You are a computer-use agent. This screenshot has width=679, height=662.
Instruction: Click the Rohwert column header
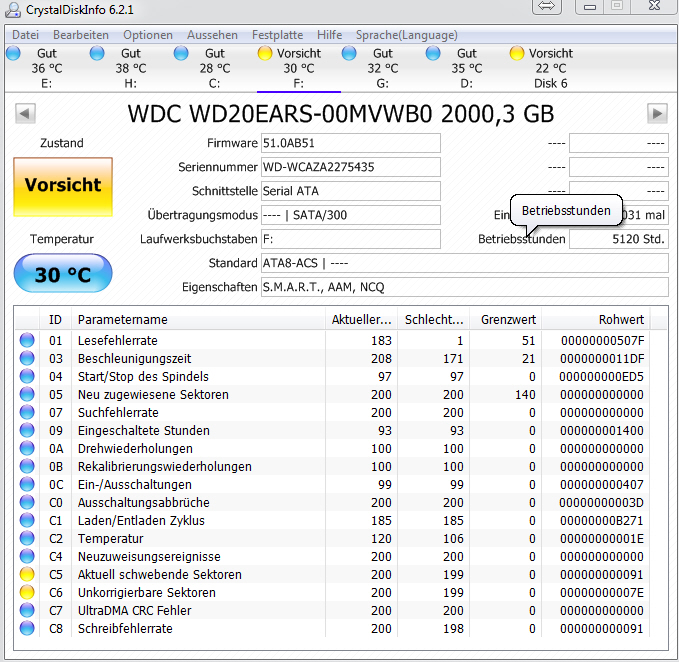pyautogui.click(x=596, y=320)
